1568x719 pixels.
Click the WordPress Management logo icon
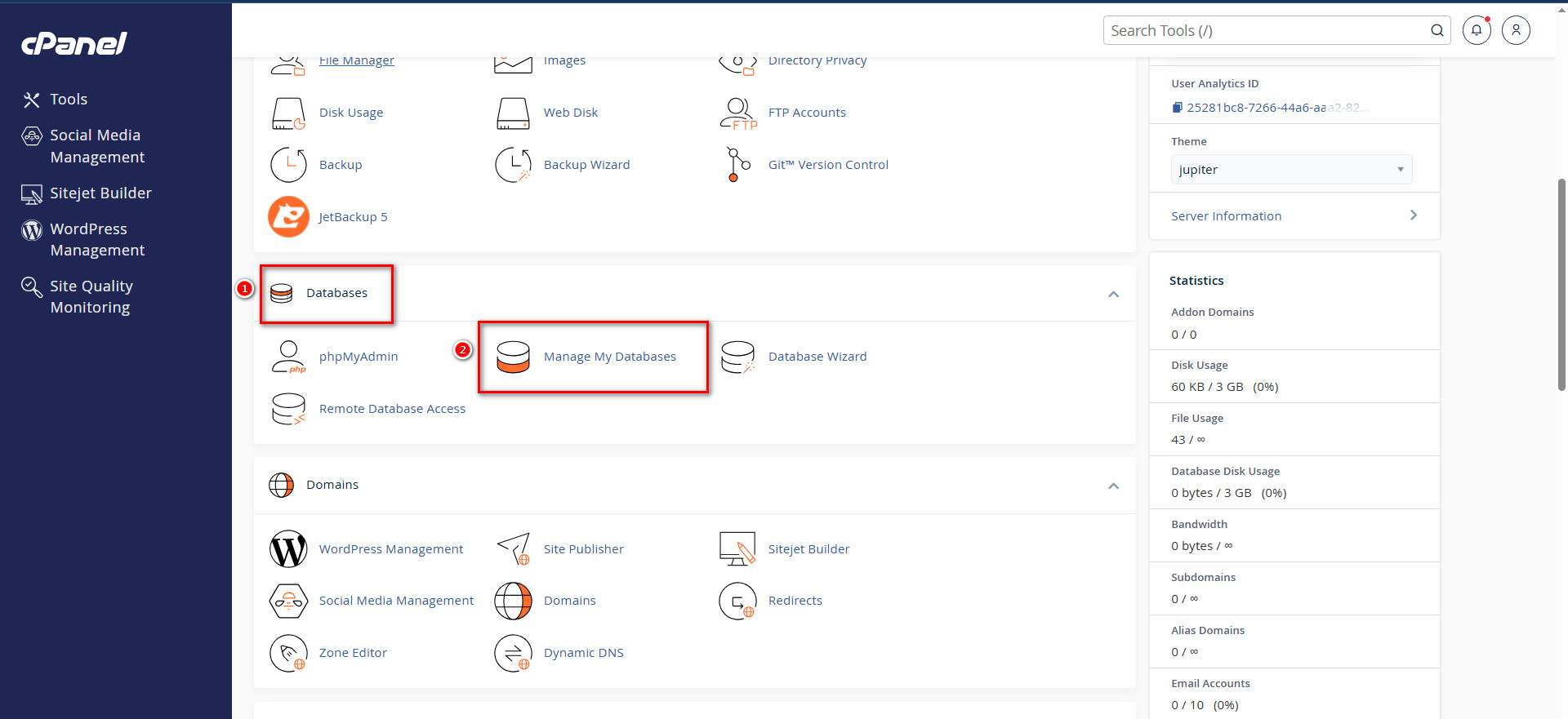pyautogui.click(x=288, y=549)
